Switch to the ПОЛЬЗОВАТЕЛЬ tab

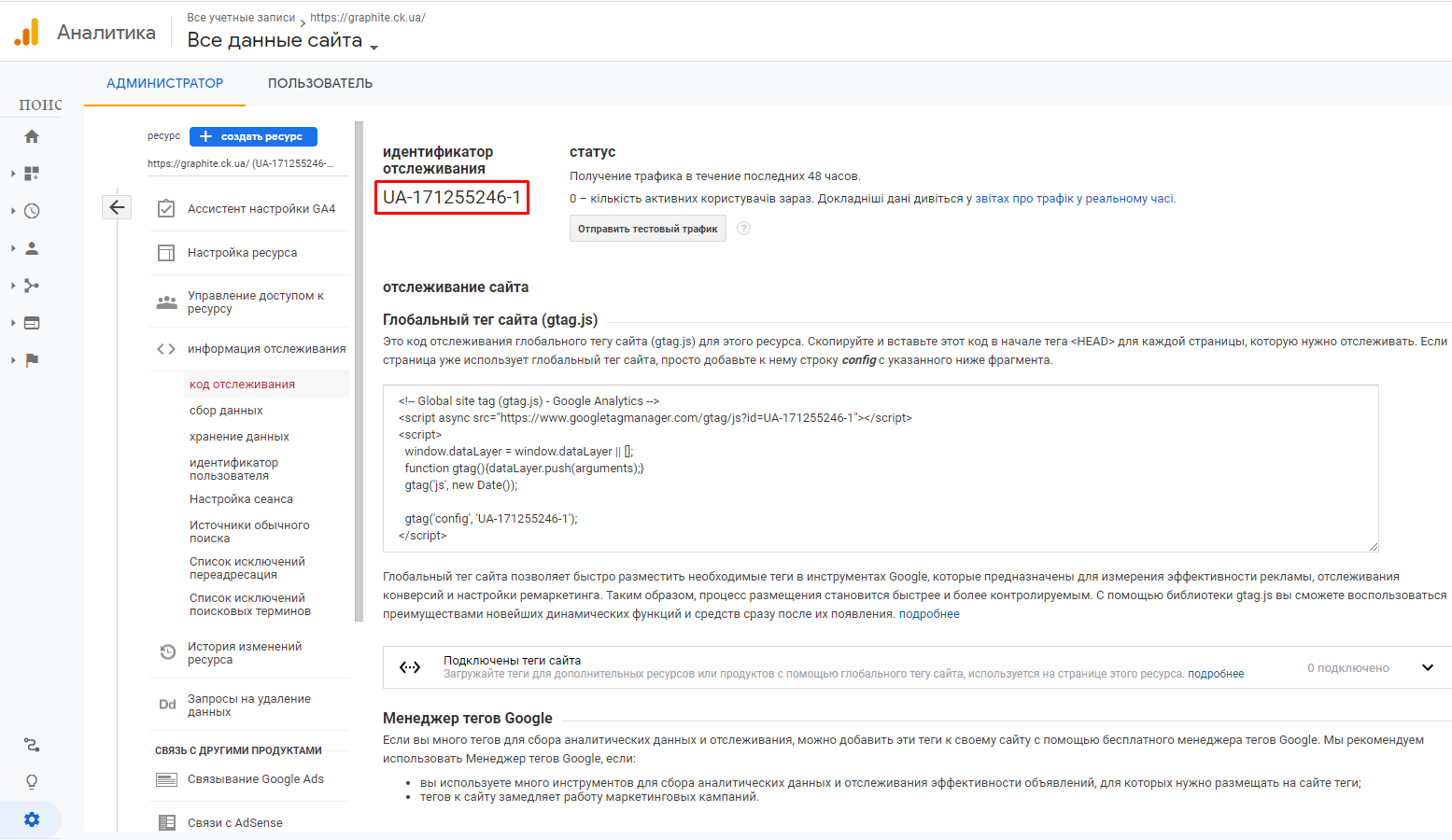[x=320, y=83]
